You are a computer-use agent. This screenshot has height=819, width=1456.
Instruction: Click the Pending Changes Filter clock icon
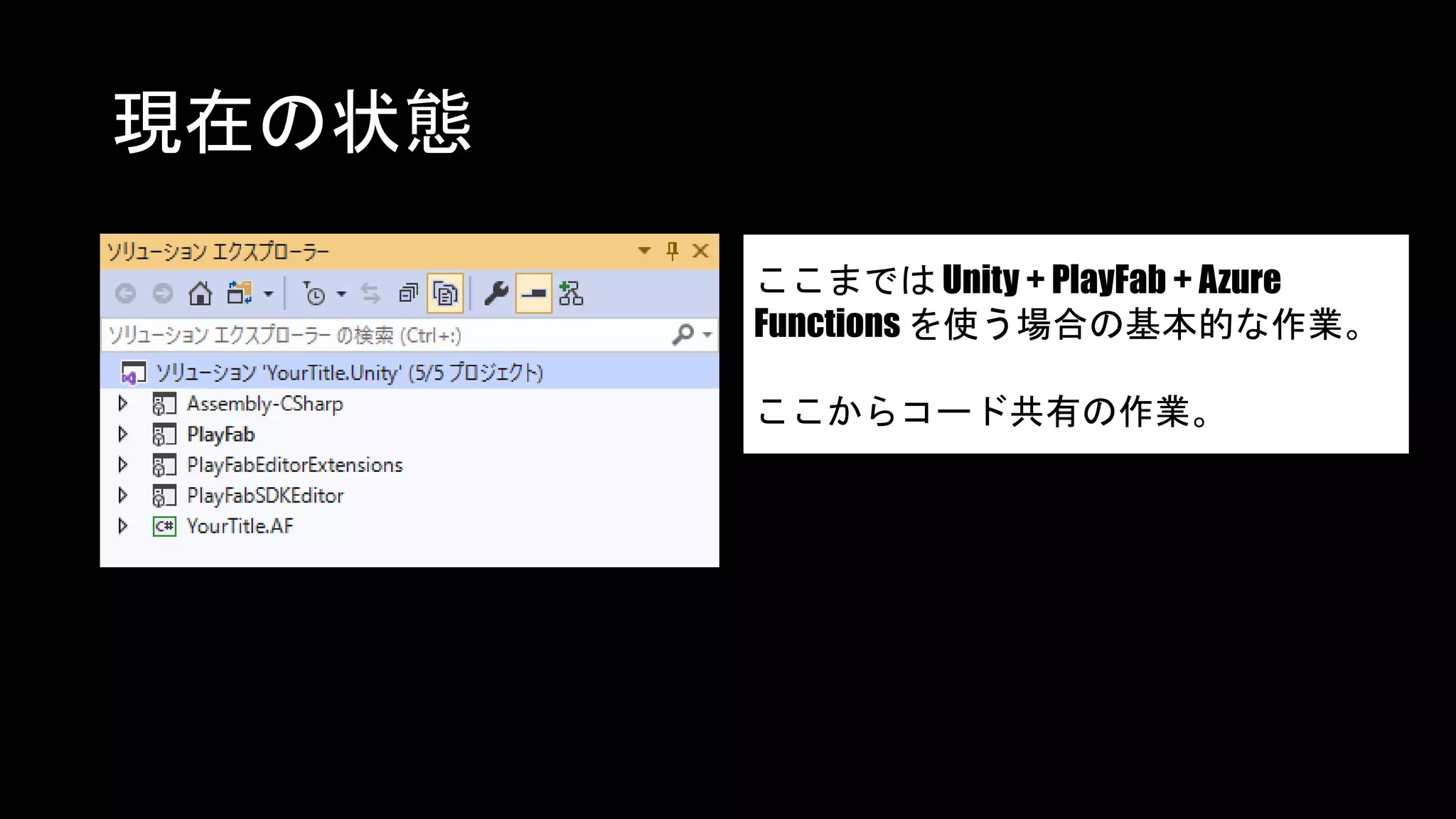point(314,293)
